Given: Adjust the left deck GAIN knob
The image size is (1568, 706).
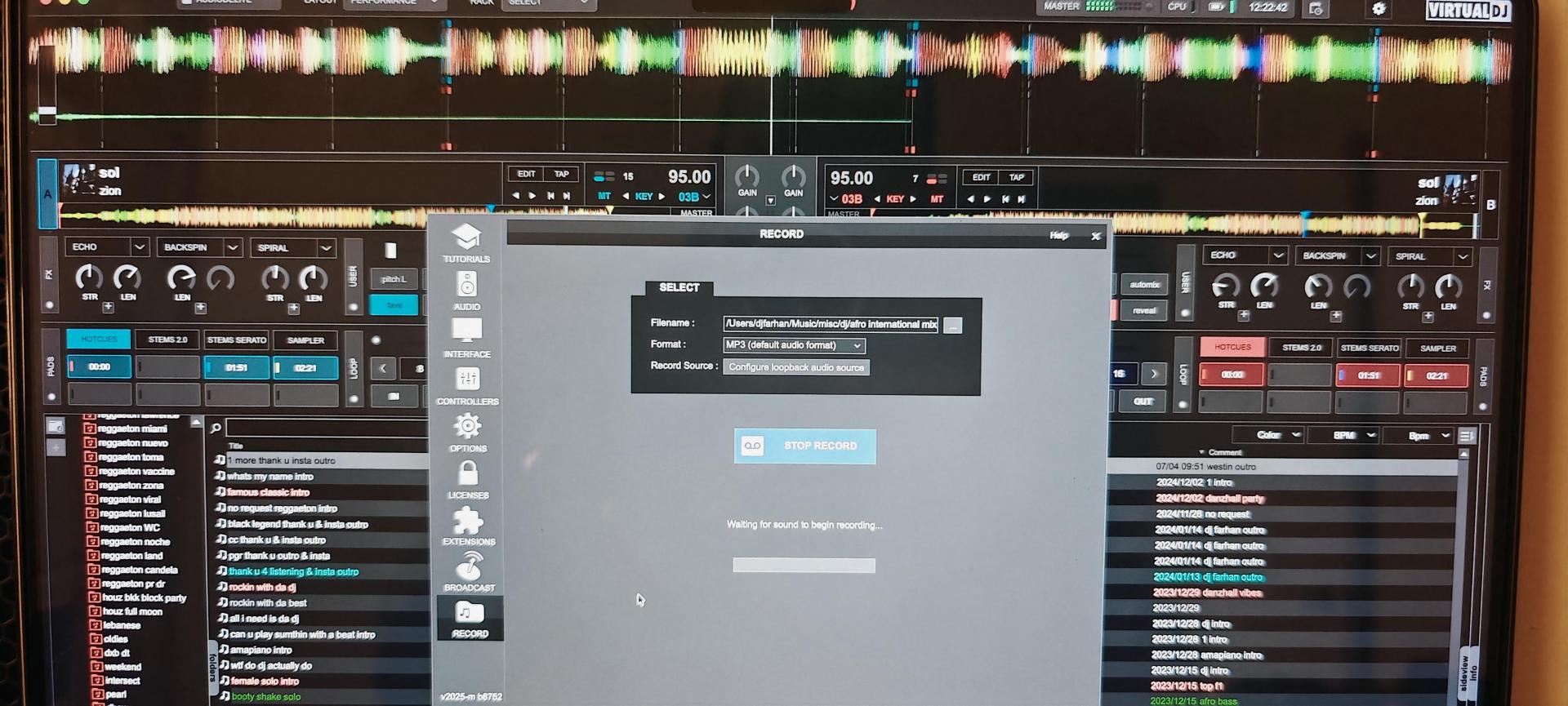Looking at the screenshot, I should (x=746, y=176).
